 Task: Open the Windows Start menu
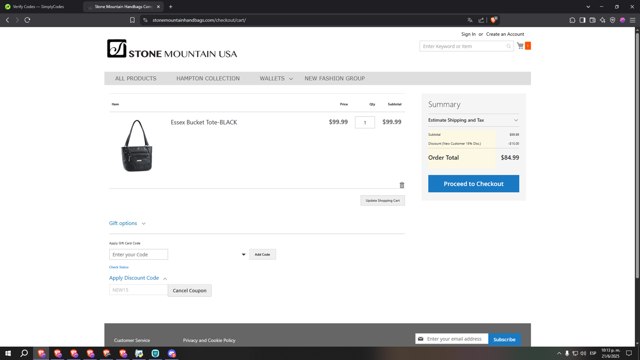[8, 353]
